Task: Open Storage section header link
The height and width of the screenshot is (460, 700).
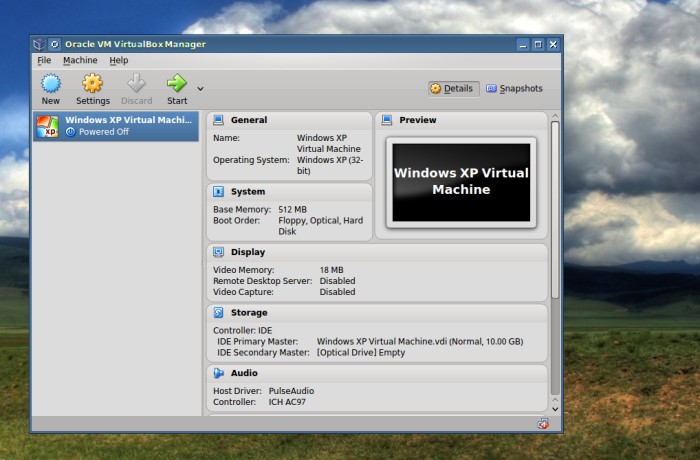Action: click(x=249, y=313)
